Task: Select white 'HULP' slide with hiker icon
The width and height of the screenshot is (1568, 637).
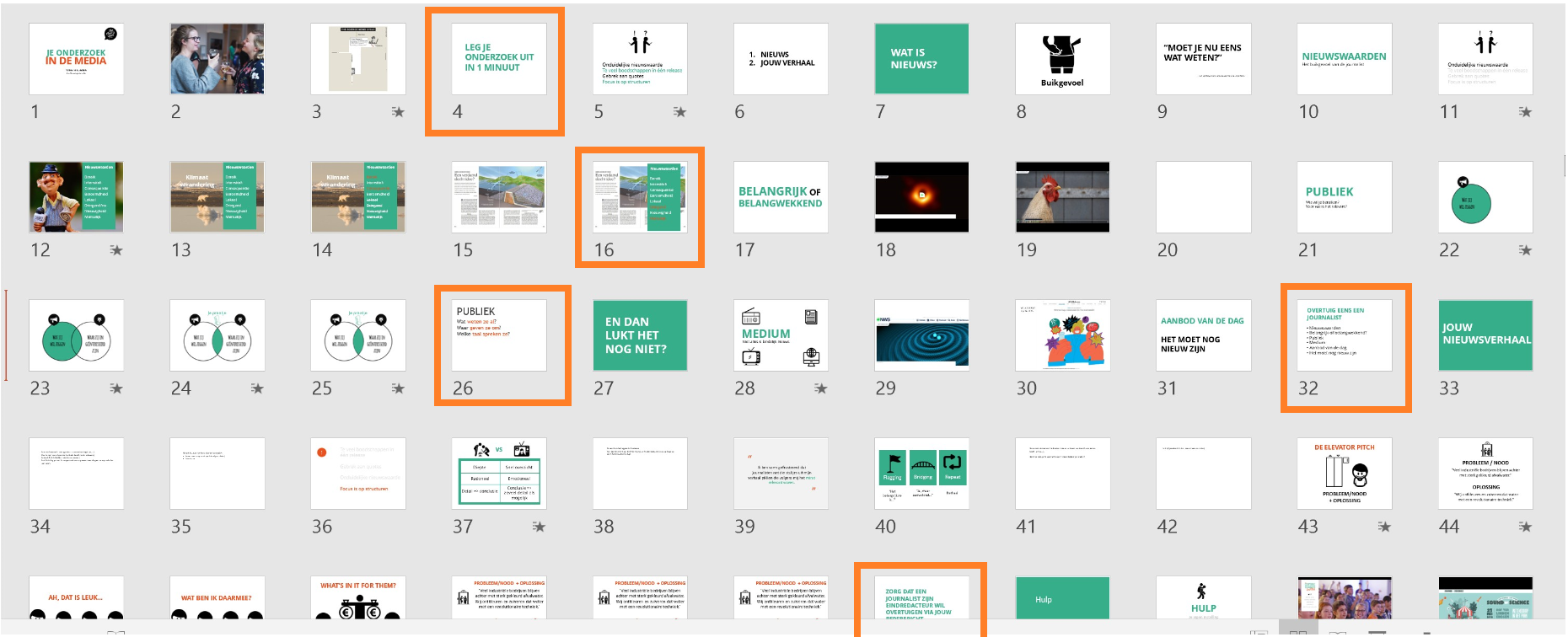Action: tap(1203, 598)
